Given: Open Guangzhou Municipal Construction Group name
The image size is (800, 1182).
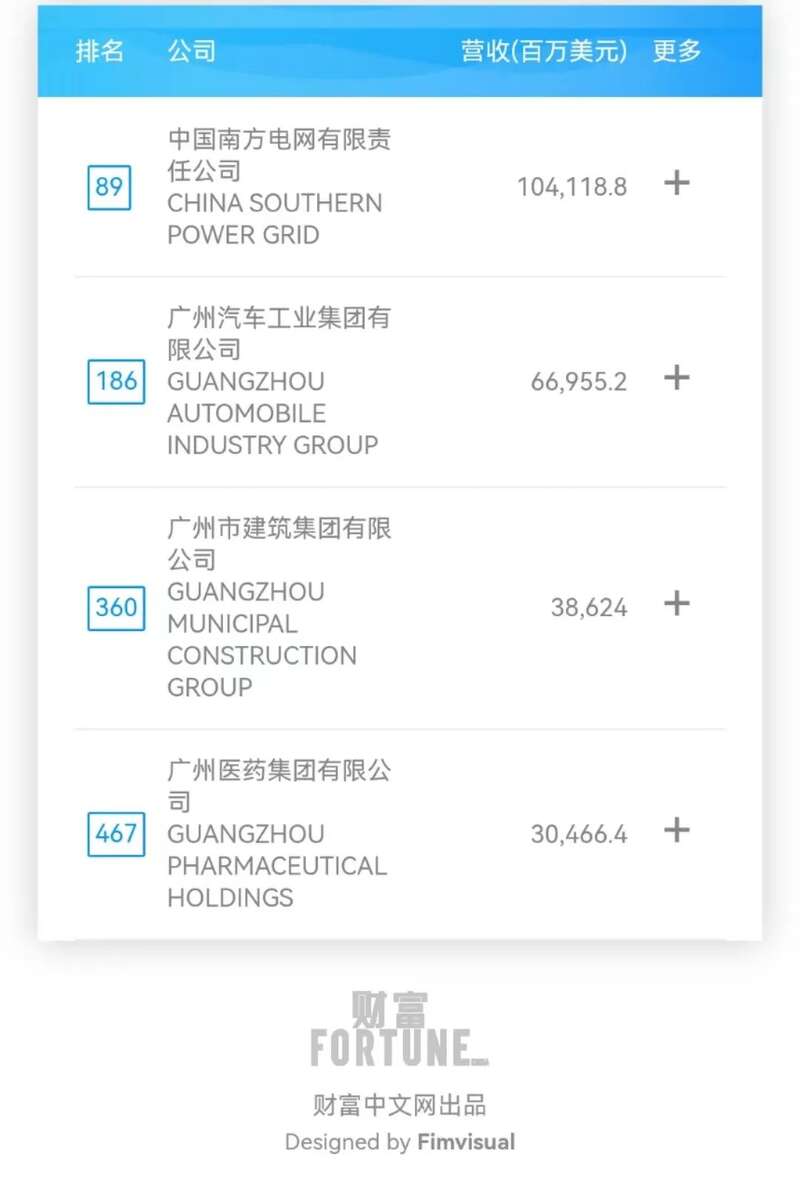Looking at the screenshot, I should [x=275, y=607].
